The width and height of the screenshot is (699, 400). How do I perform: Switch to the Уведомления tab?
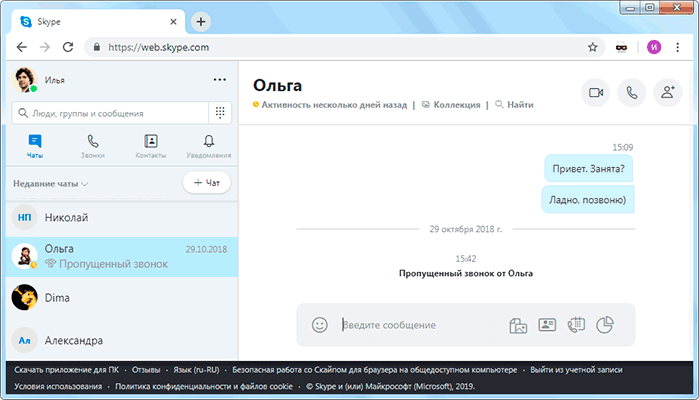(209, 146)
